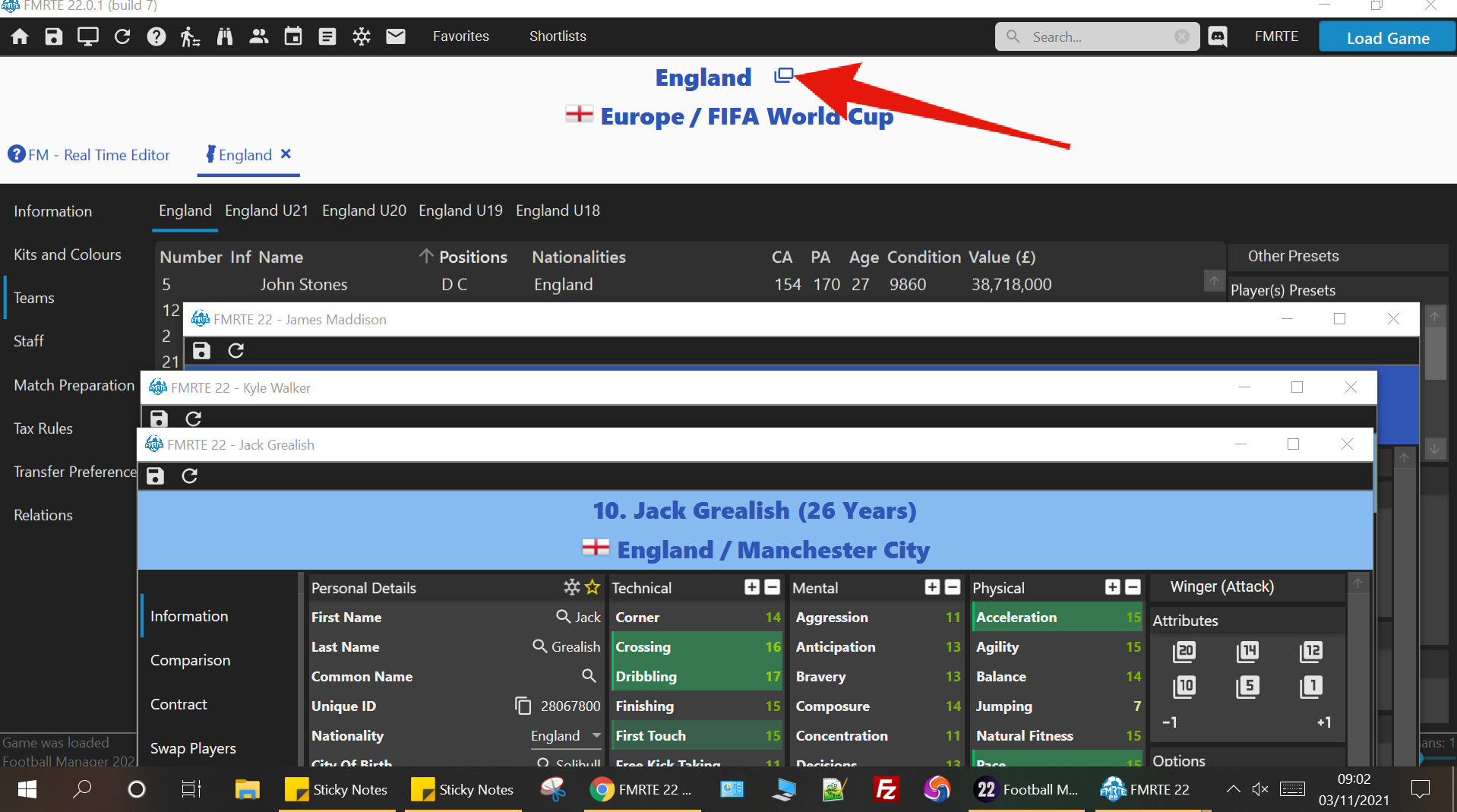Viewport: 1457px width, 812px height.
Task: Set attributes to 10 preset icon
Action: 1184,687
